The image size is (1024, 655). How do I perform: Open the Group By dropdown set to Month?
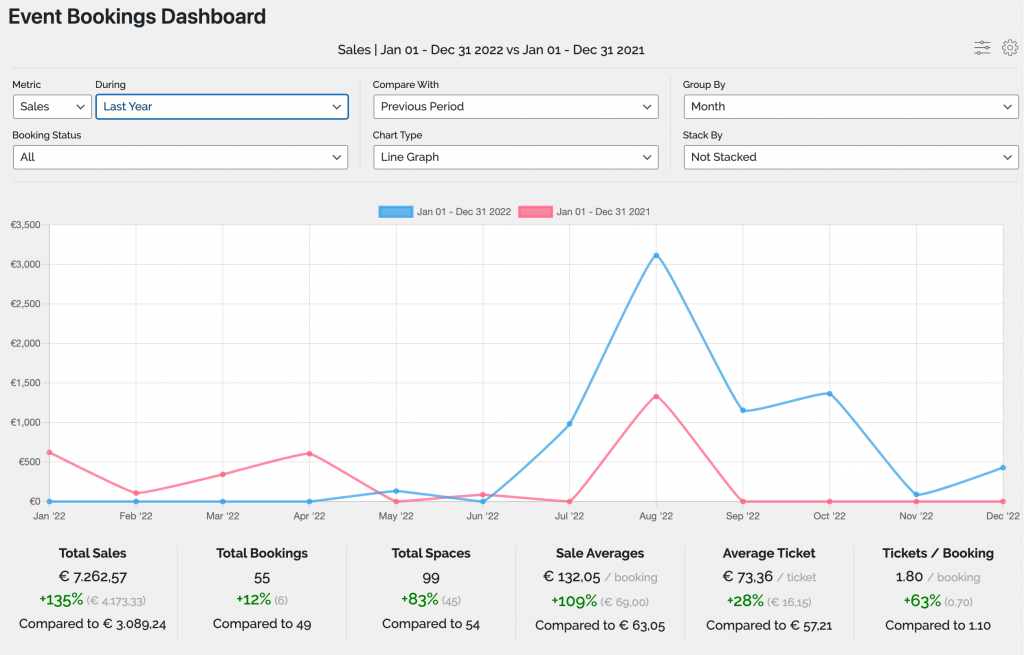pyautogui.click(x=850, y=106)
